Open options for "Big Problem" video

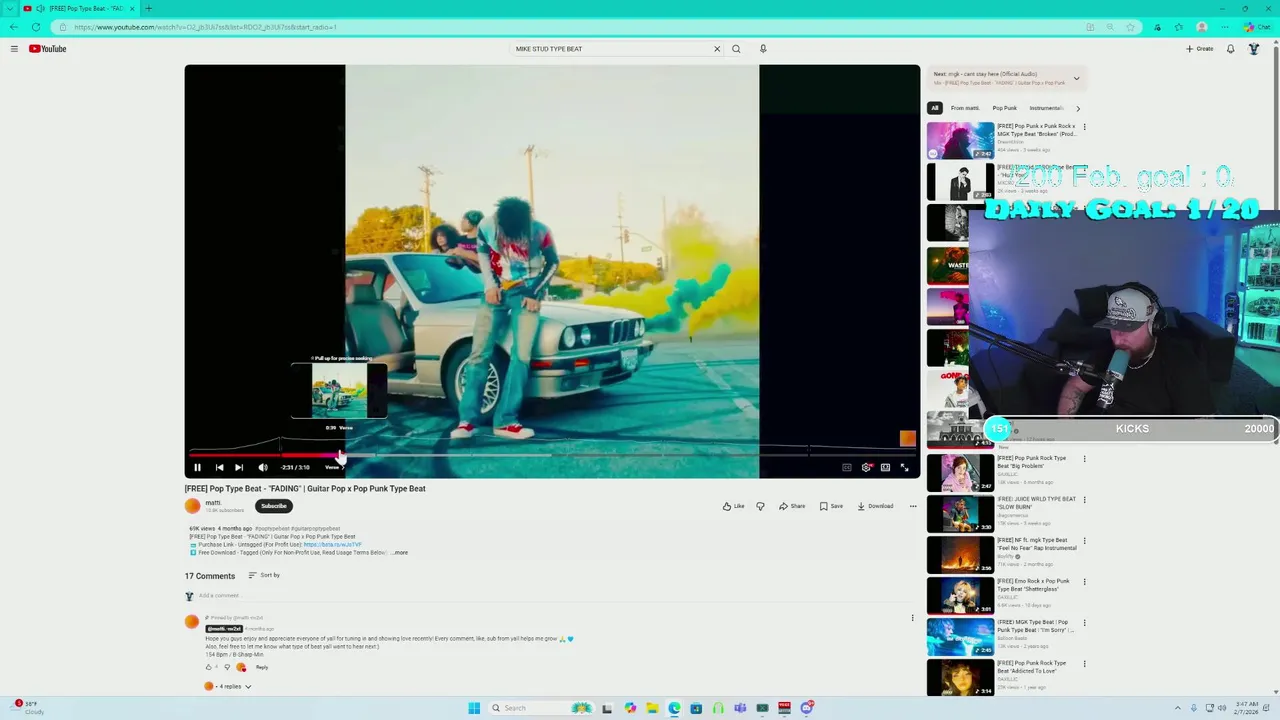pyautogui.click(x=1084, y=459)
